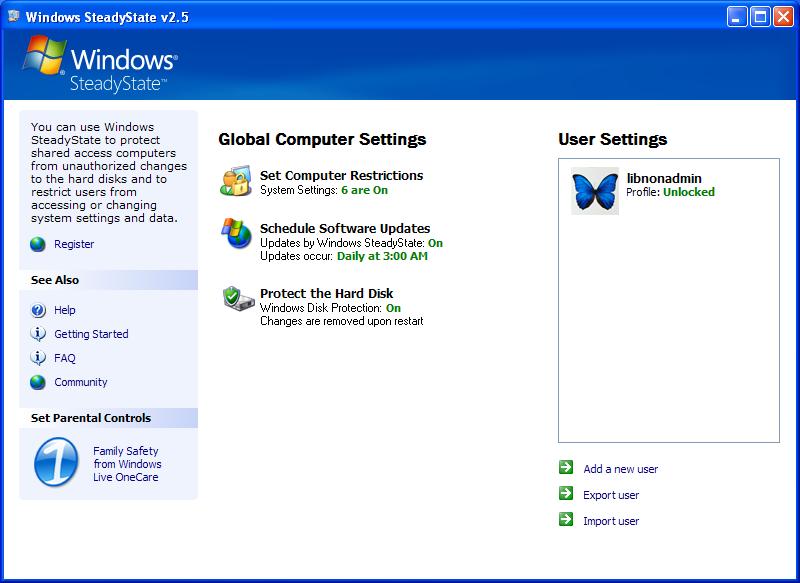The height and width of the screenshot is (583, 800).
Task: Click the Windows Live OneCare icon
Action: coord(56,462)
